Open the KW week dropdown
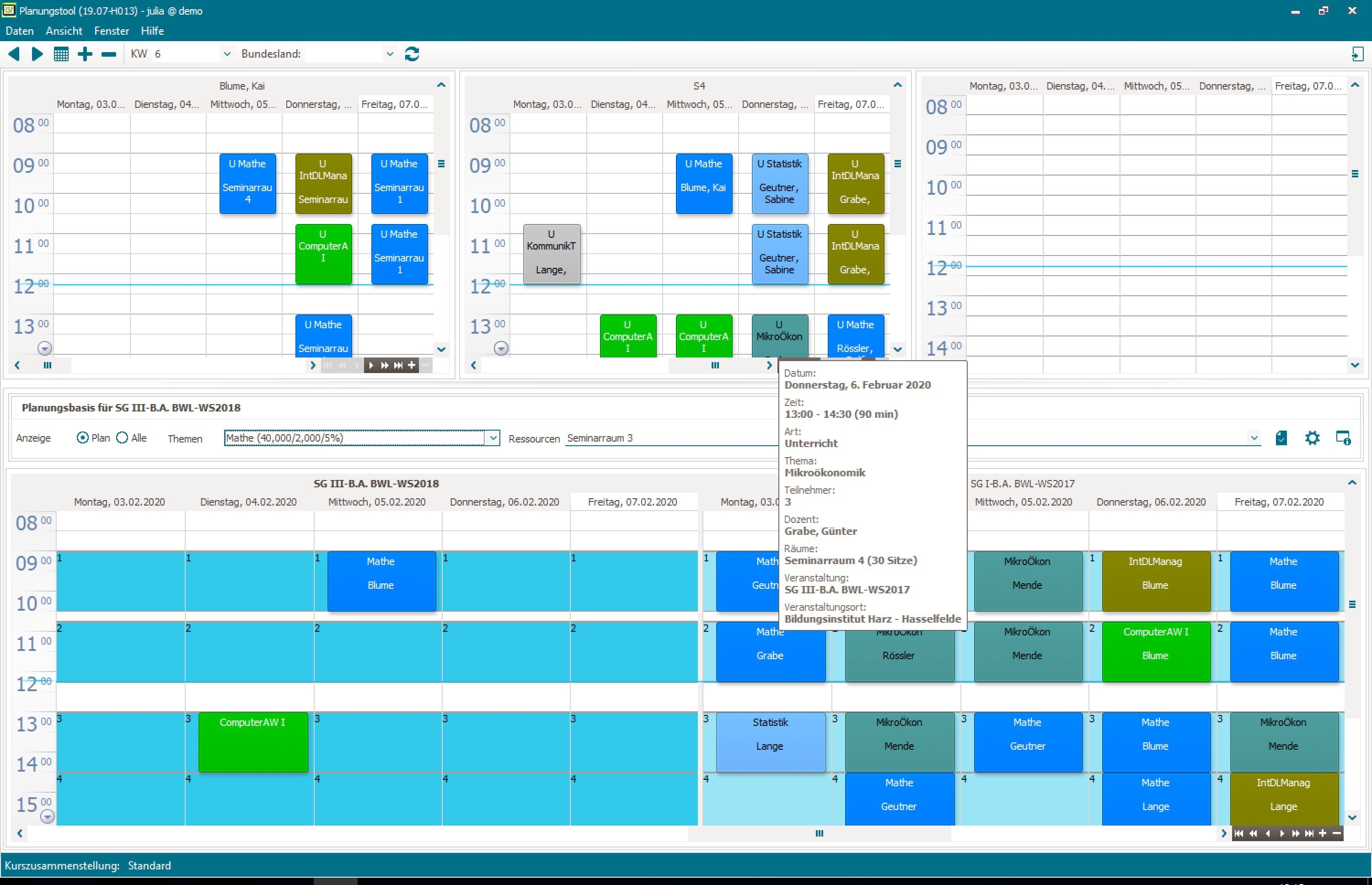The height and width of the screenshot is (885, 1372). pos(227,54)
